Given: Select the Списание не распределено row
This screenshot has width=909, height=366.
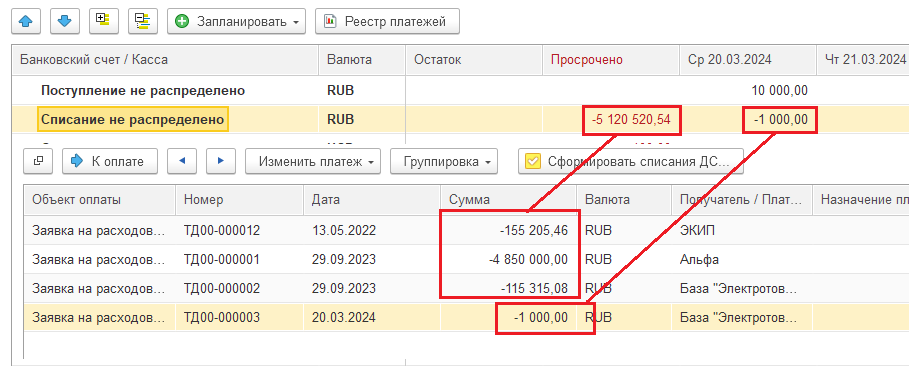Looking at the screenshot, I should tap(460, 119).
